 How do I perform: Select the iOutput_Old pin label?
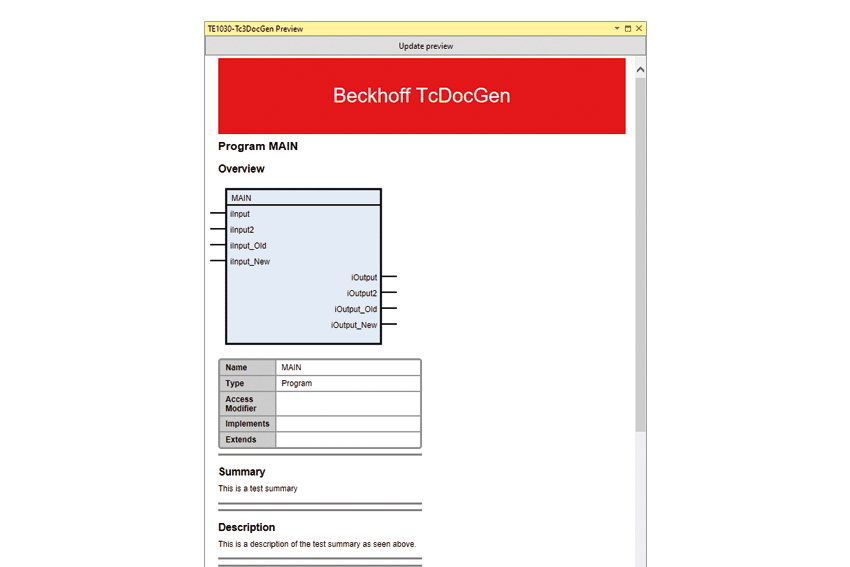(356, 309)
